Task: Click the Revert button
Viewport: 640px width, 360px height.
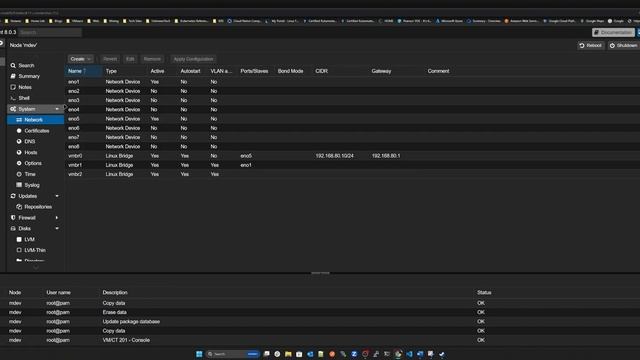Action: coord(110,59)
